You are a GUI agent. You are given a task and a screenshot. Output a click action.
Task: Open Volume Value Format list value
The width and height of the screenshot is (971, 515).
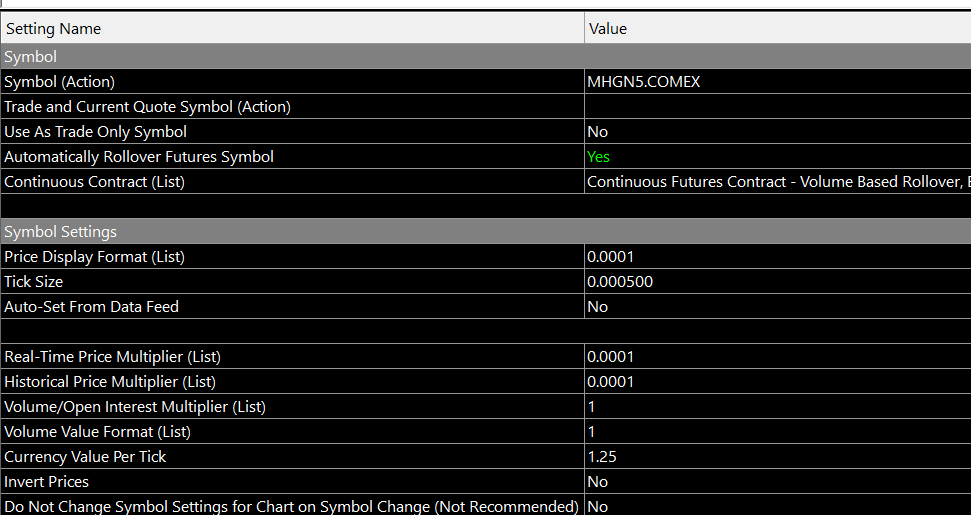click(592, 432)
